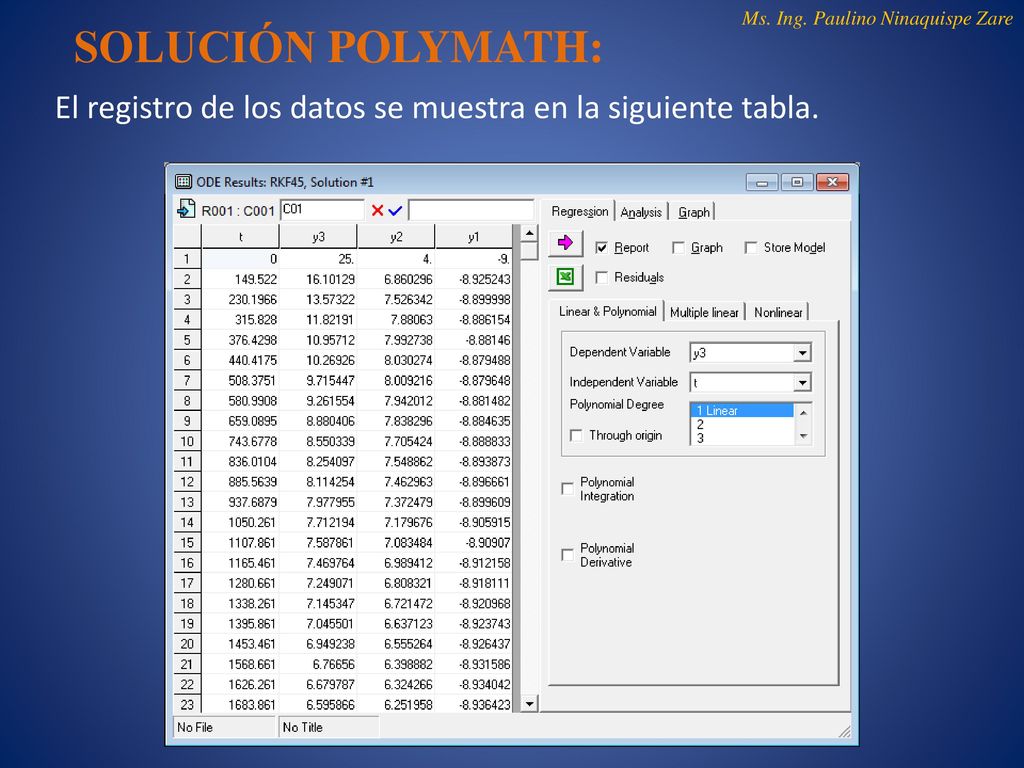1024x768 pixels.
Task: Click the magenta arrow run regression icon
Action: pos(565,243)
